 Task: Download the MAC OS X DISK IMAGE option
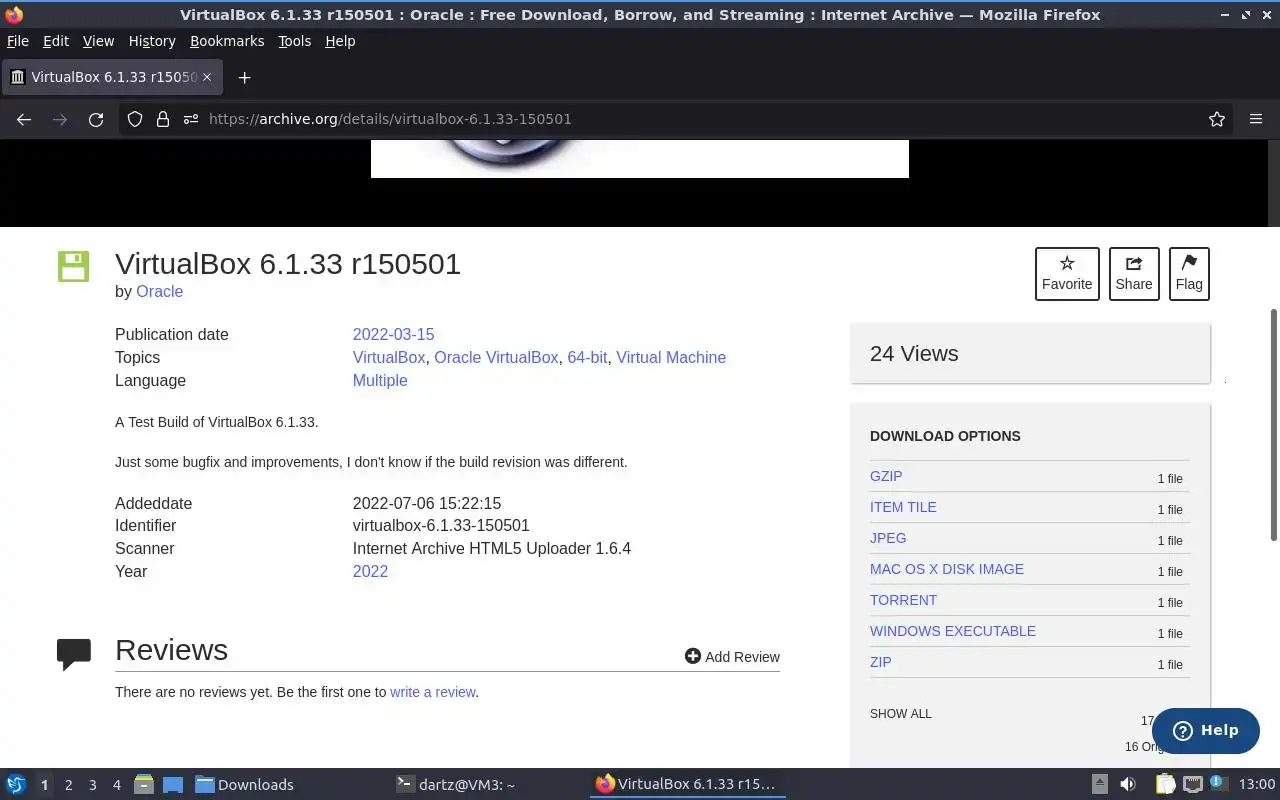[x=947, y=569]
